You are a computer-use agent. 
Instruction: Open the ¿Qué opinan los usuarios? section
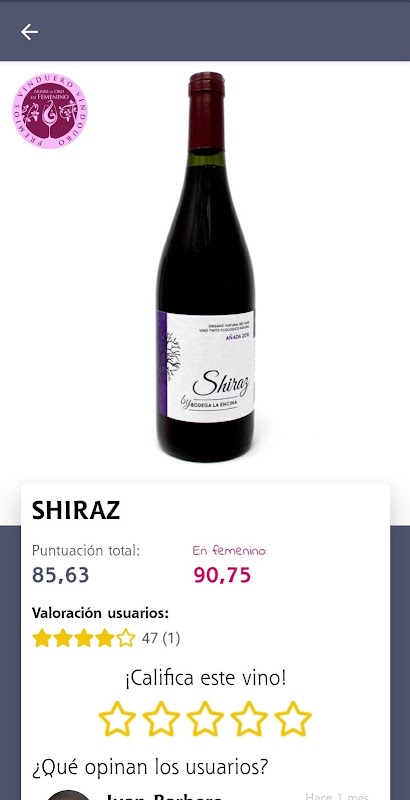[x=149, y=767]
